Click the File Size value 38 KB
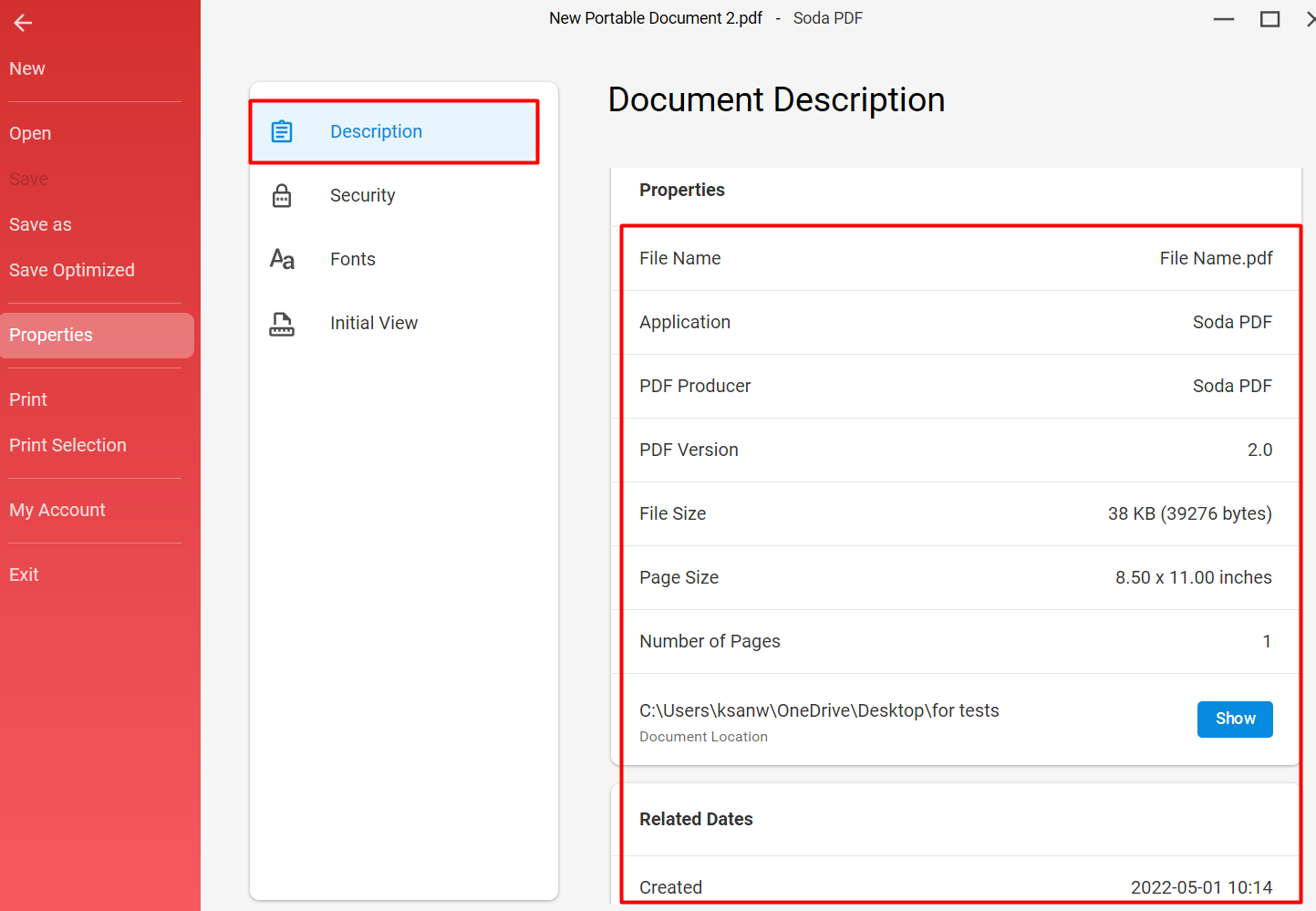Screen dimensions: 1316x911 (x=1189, y=513)
